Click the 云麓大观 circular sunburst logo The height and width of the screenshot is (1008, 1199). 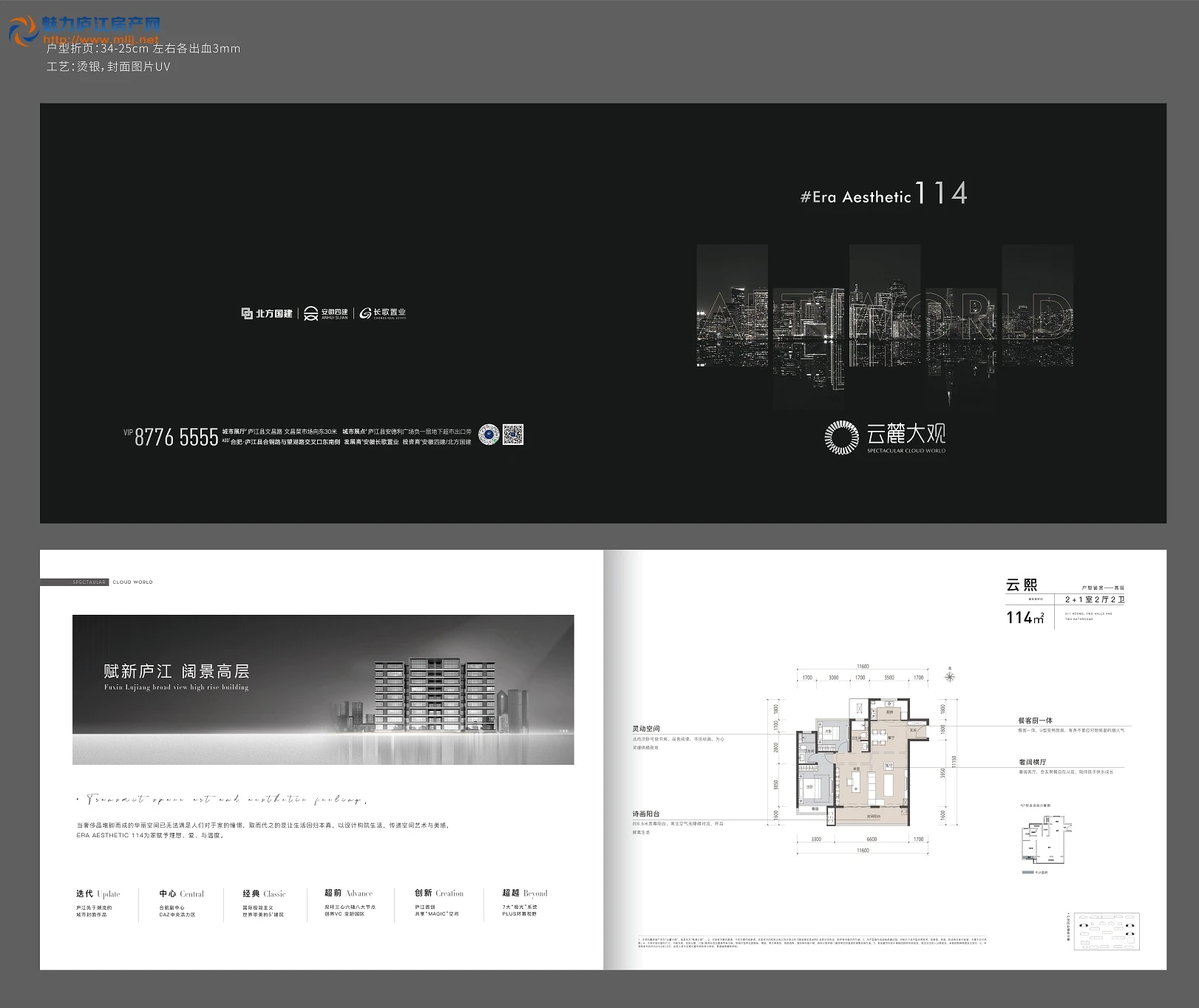click(841, 437)
